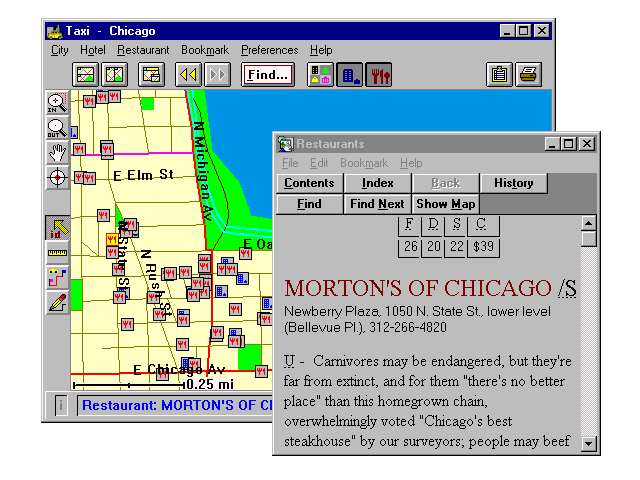Select the crosshair center map tool

[57, 178]
